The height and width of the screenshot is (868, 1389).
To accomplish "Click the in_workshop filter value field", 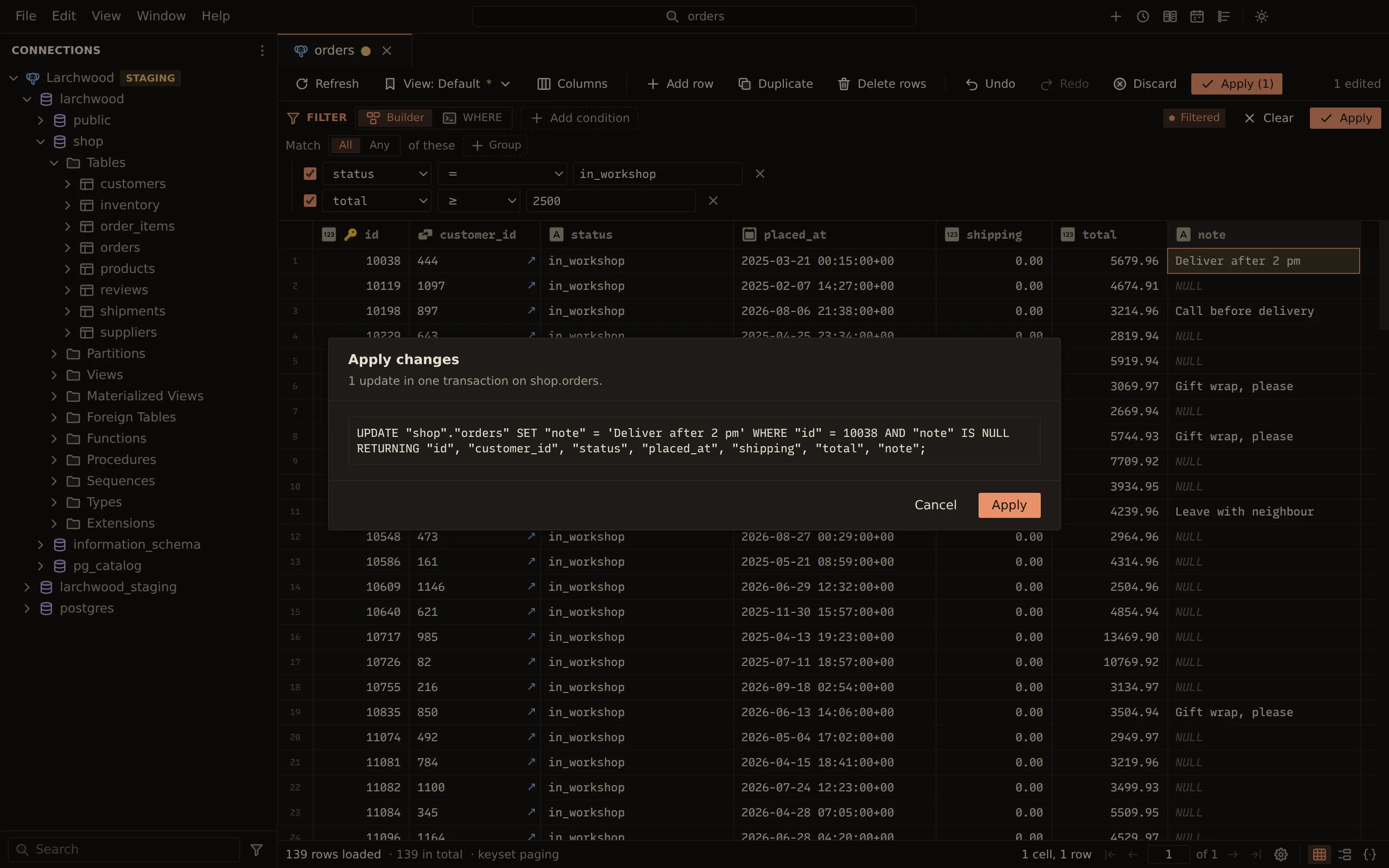I will pyautogui.click(x=657, y=174).
